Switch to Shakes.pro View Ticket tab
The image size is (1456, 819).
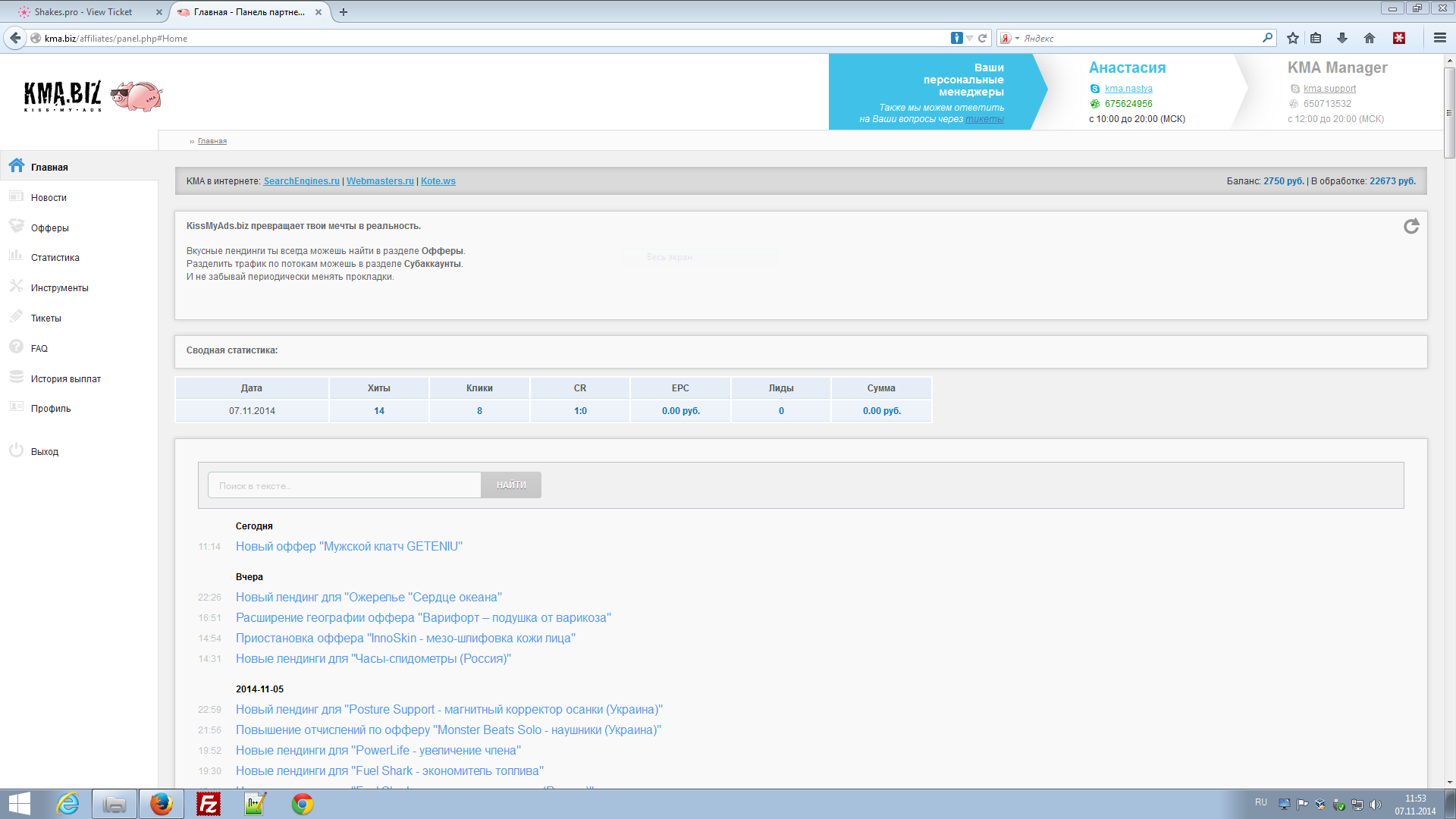(83, 12)
